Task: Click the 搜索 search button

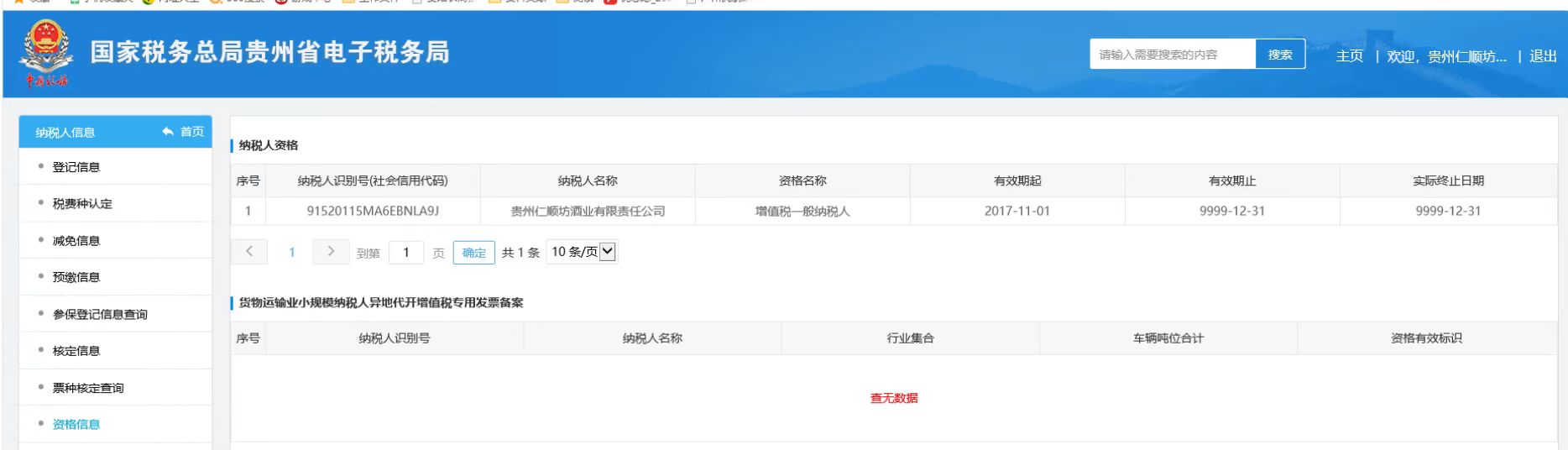Action: click(1279, 55)
